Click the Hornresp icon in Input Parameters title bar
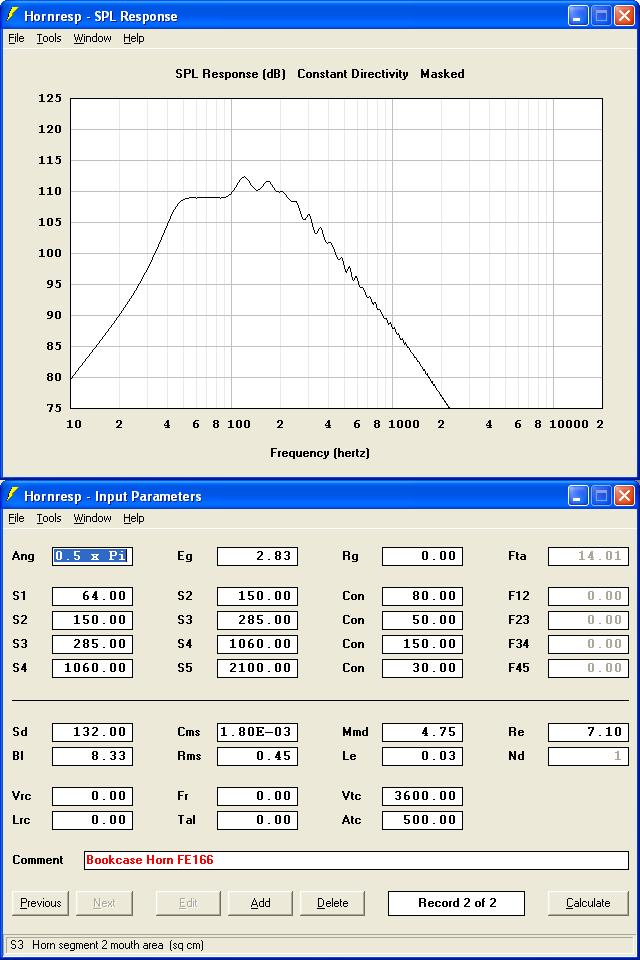This screenshot has width=640, height=960. [12, 495]
